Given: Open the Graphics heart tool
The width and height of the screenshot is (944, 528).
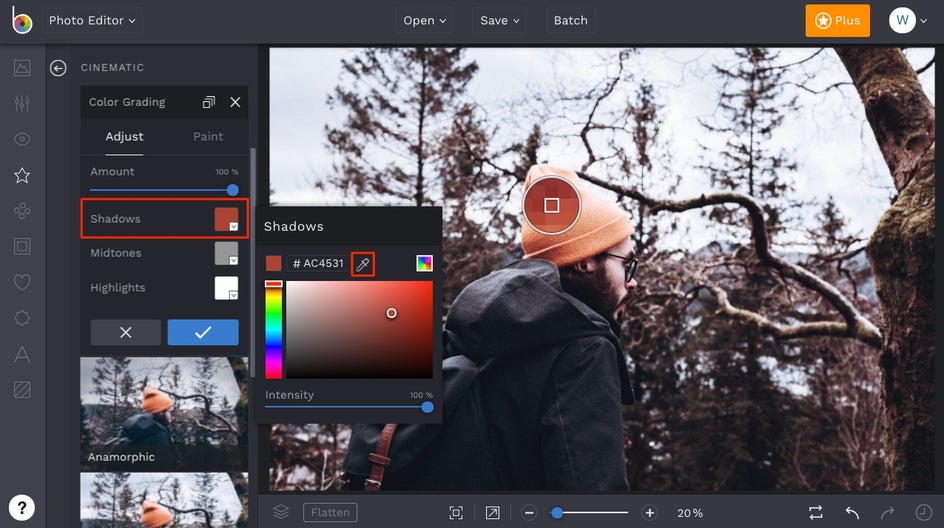Looking at the screenshot, I should point(22,282).
